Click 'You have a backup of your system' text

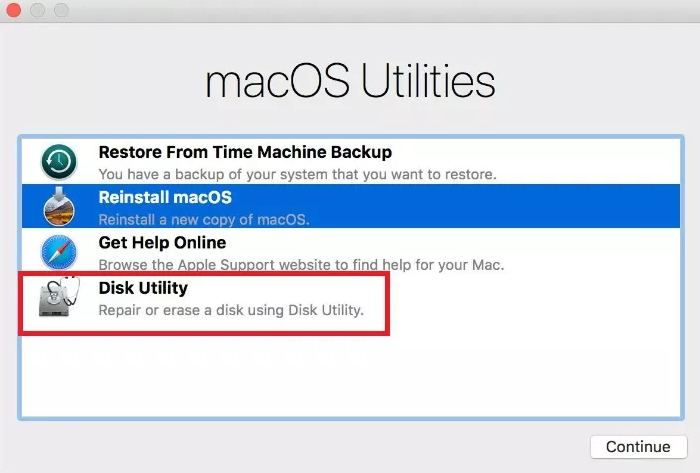point(297,174)
